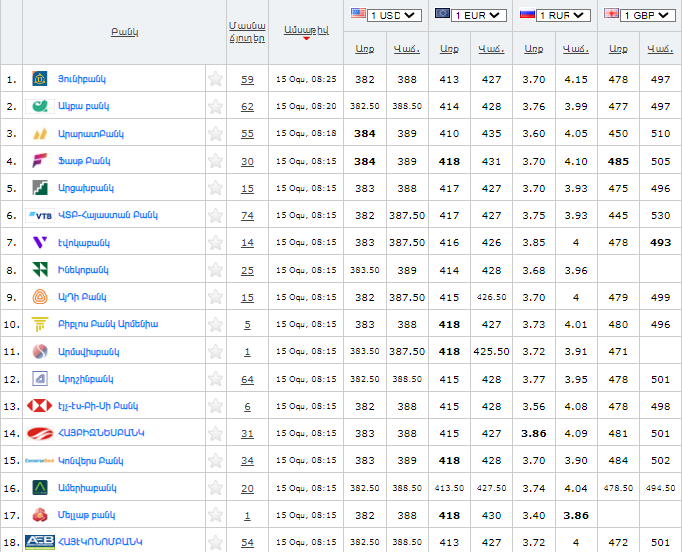The height and width of the screenshot is (552, 682).
Task: Toggle favorite star for Յունիբանկ
Action: (x=215, y=79)
